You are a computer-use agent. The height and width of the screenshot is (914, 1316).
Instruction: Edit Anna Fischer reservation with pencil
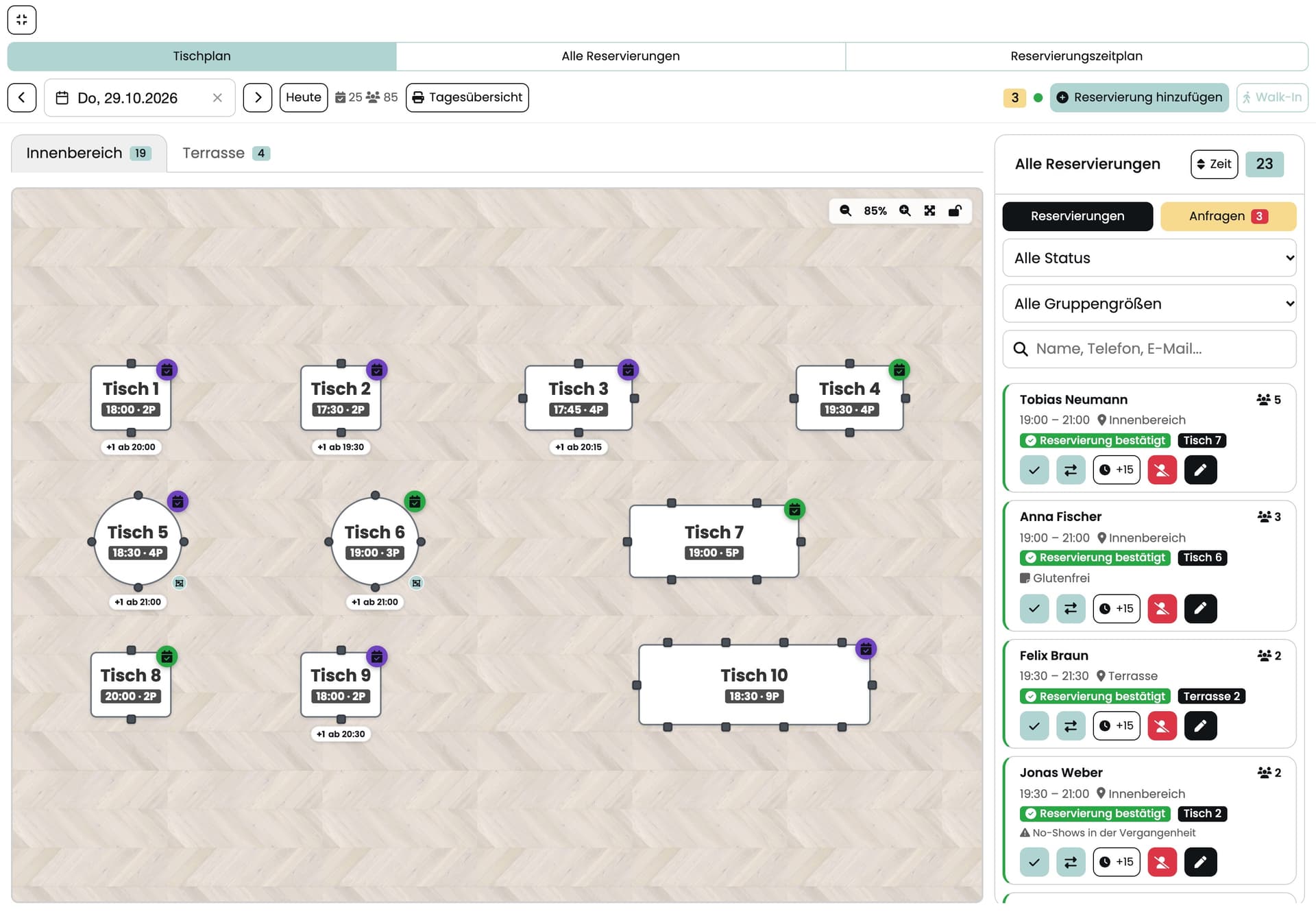pos(1200,608)
